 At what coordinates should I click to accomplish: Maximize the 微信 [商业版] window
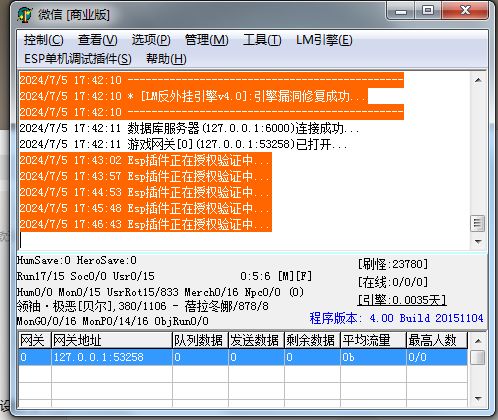coord(428,11)
